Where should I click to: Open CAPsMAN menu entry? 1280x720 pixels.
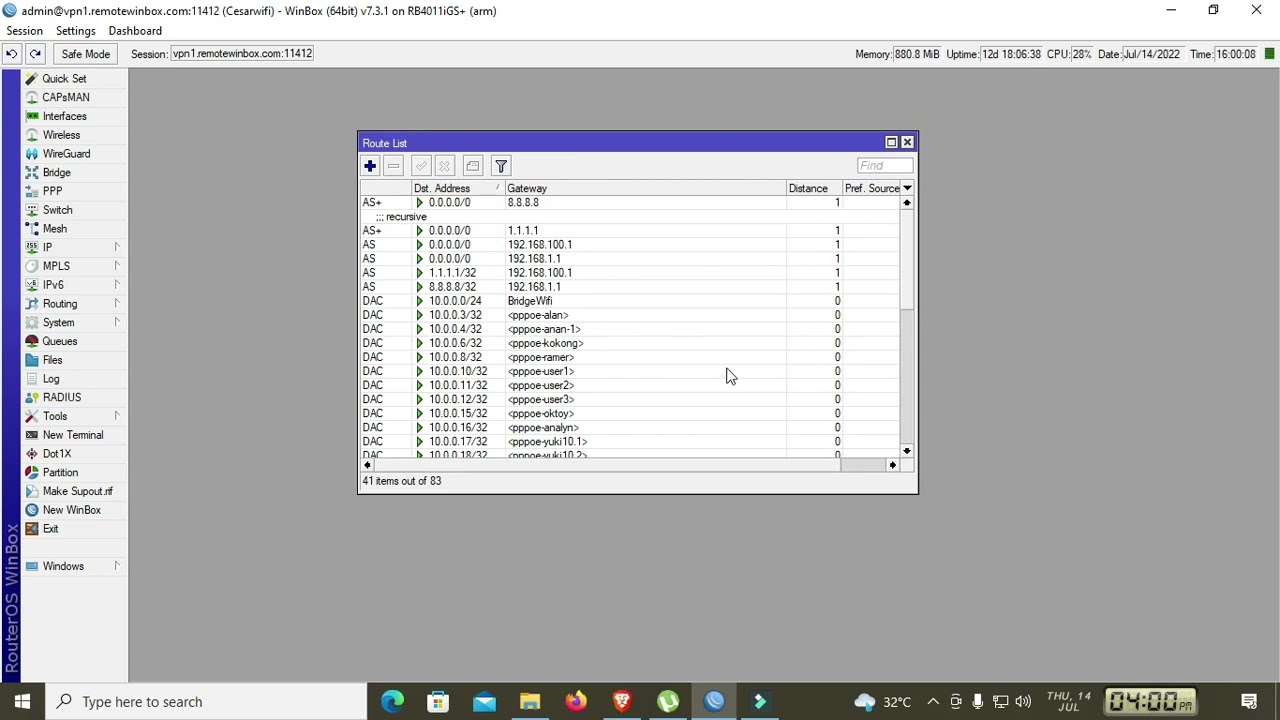click(65, 97)
